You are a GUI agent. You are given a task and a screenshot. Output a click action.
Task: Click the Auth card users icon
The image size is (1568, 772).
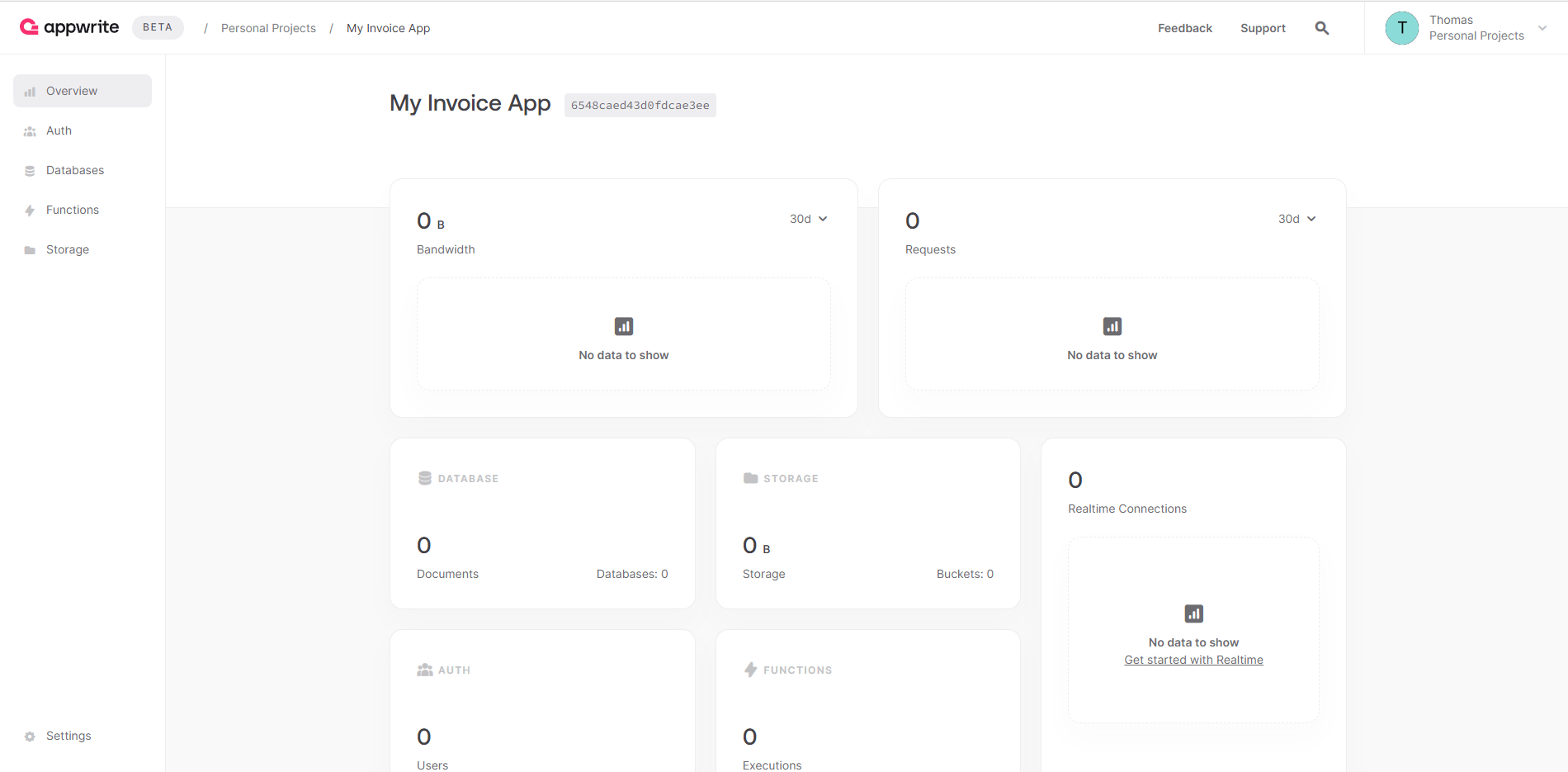coord(425,670)
